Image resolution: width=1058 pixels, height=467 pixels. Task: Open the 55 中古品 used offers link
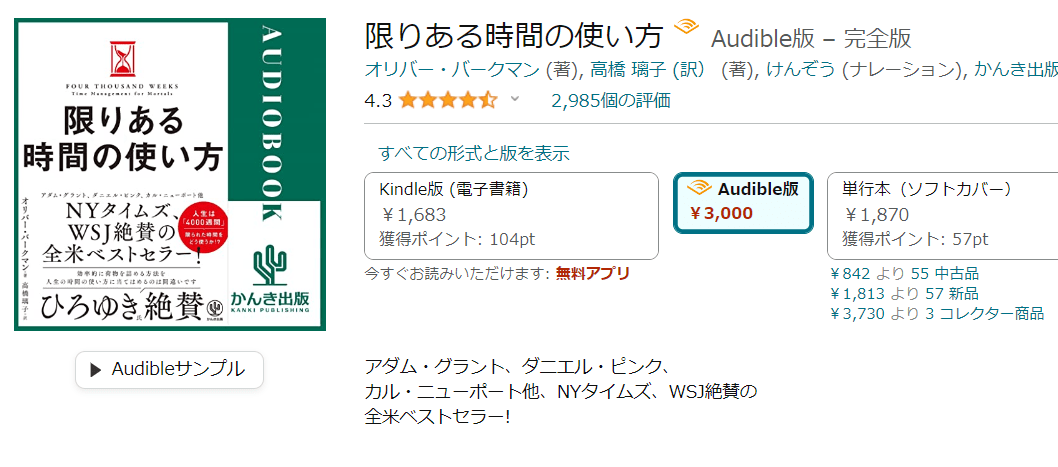click(x=944, y=273)
